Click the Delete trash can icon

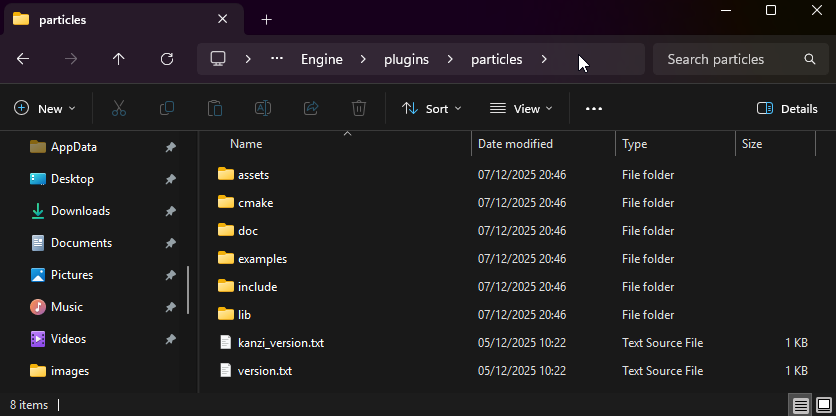click(359, 109)
